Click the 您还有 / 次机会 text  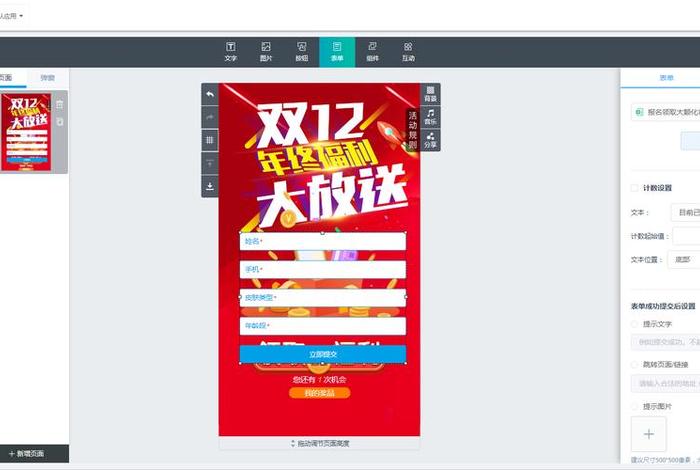[320, 379]
